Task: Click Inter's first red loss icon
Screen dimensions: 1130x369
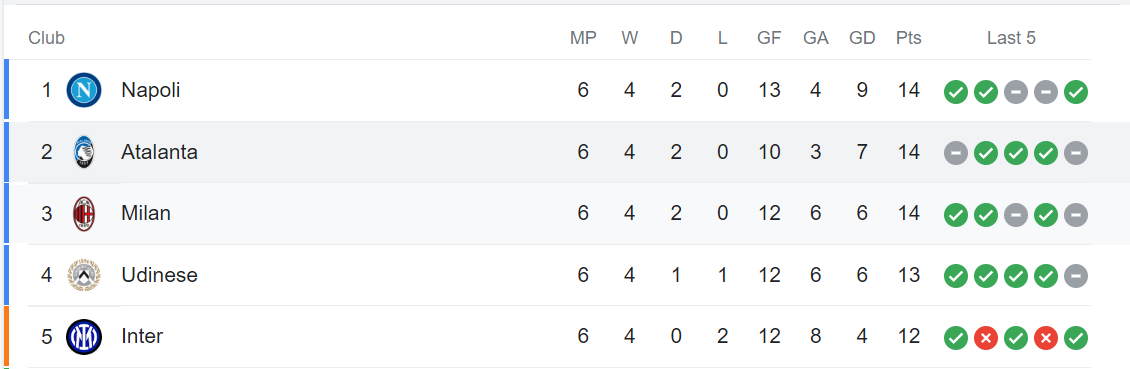Action: point(986,337)
